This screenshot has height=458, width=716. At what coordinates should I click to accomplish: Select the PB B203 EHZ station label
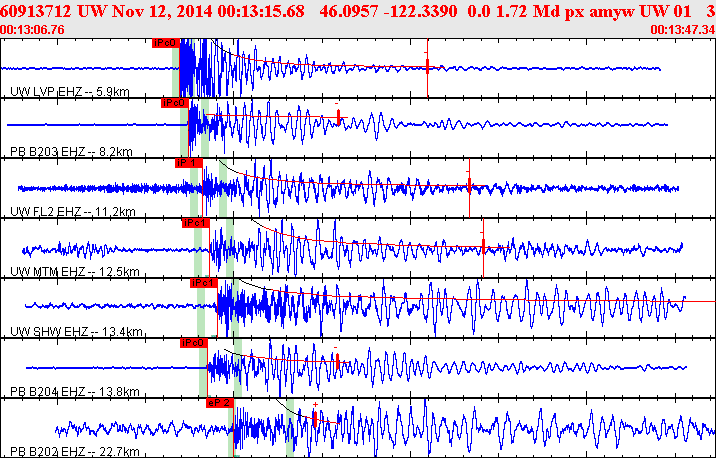point(71,151)
